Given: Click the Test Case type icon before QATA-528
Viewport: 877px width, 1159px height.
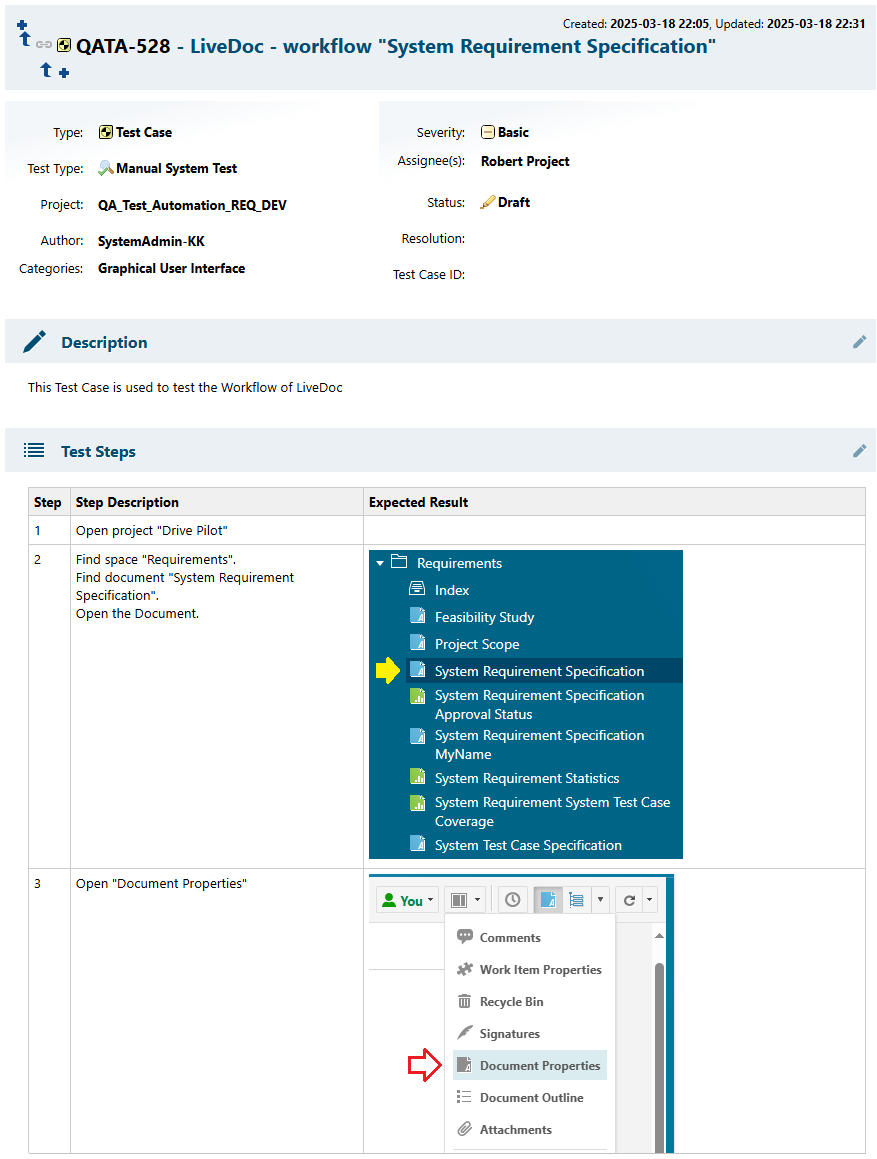Looking at the screenshot, I should (63, 45).
